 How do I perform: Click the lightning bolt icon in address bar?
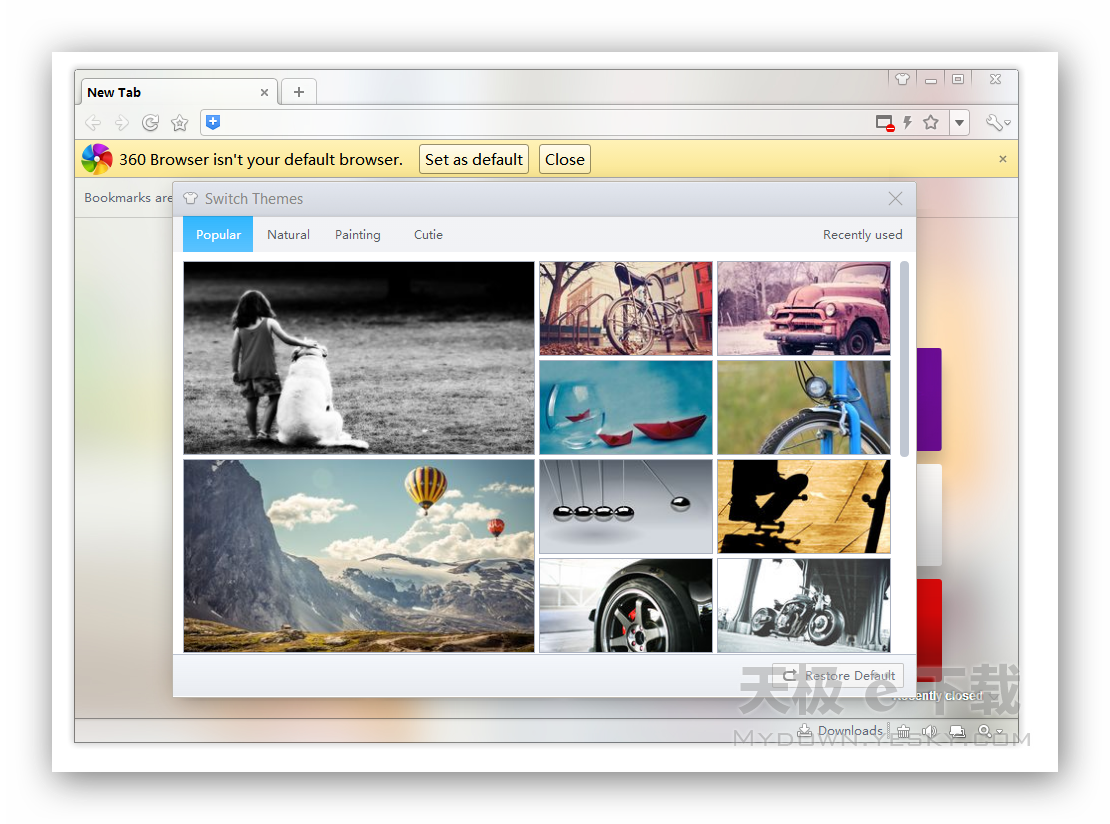pos(907,123)
